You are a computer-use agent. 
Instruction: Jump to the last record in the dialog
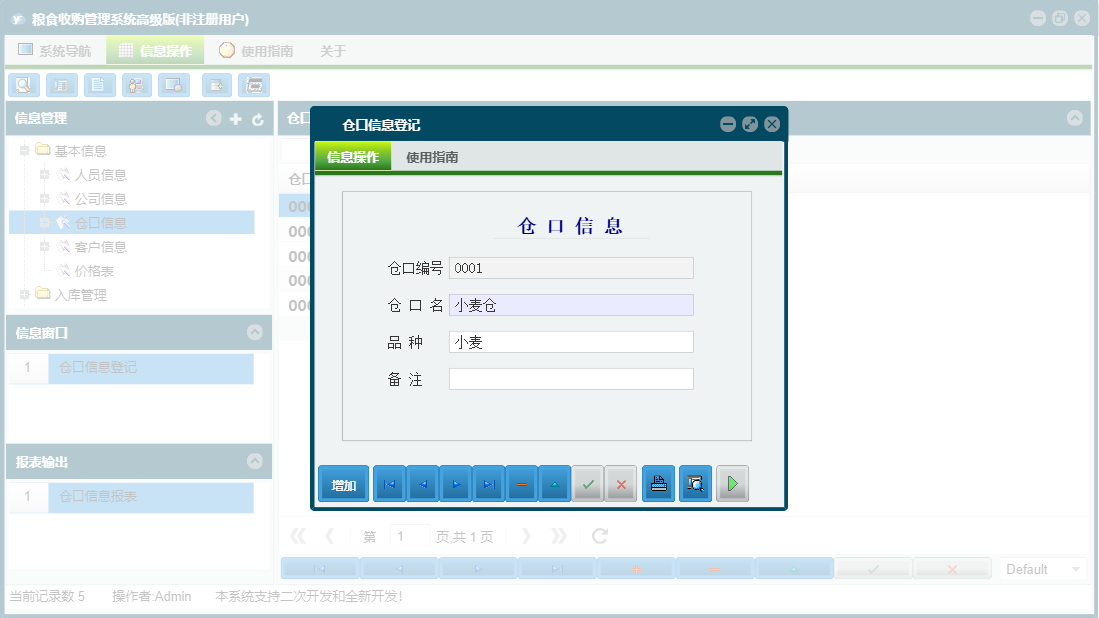click(490, 483)
